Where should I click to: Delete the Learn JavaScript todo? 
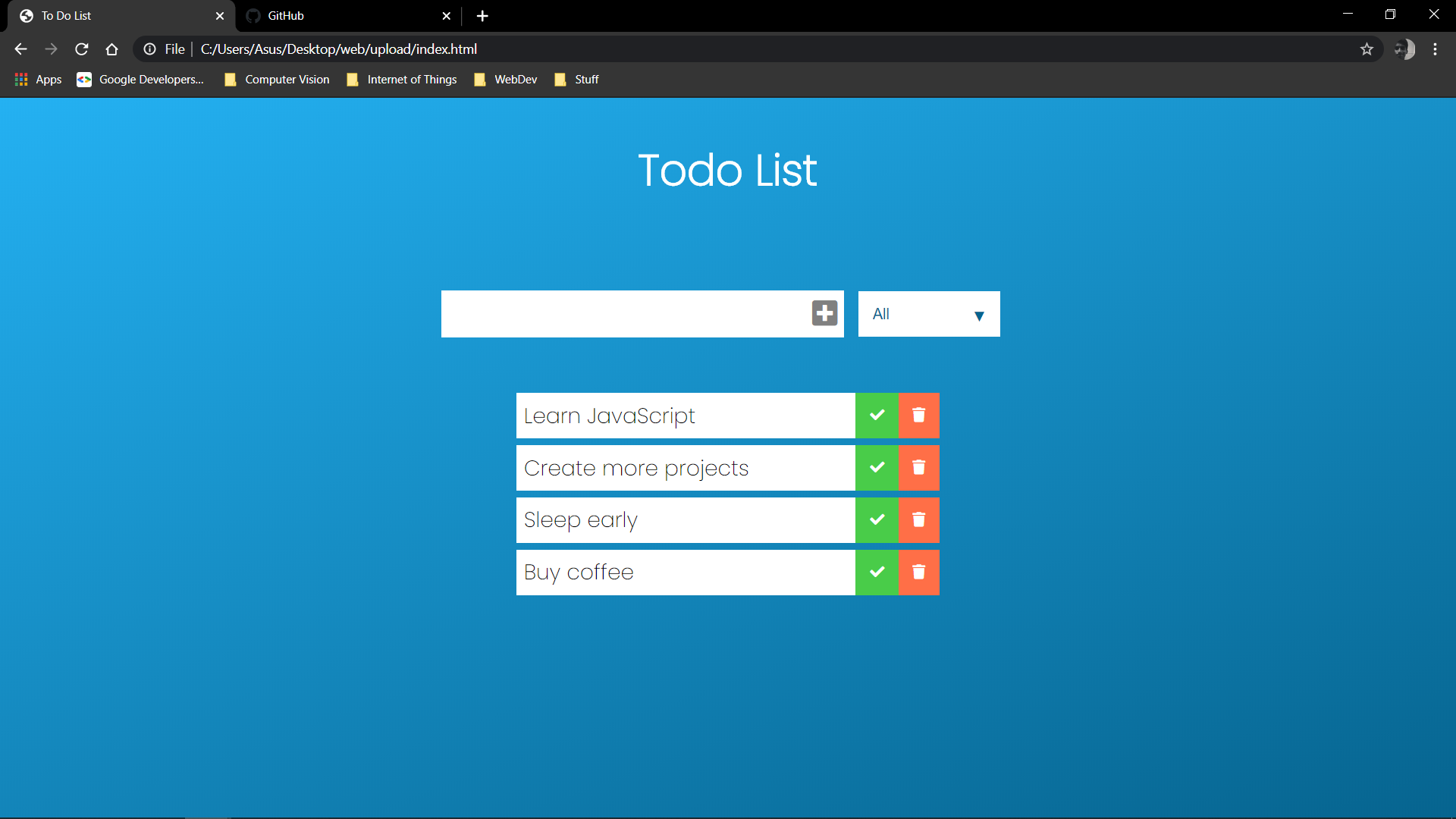pos(918,416)
